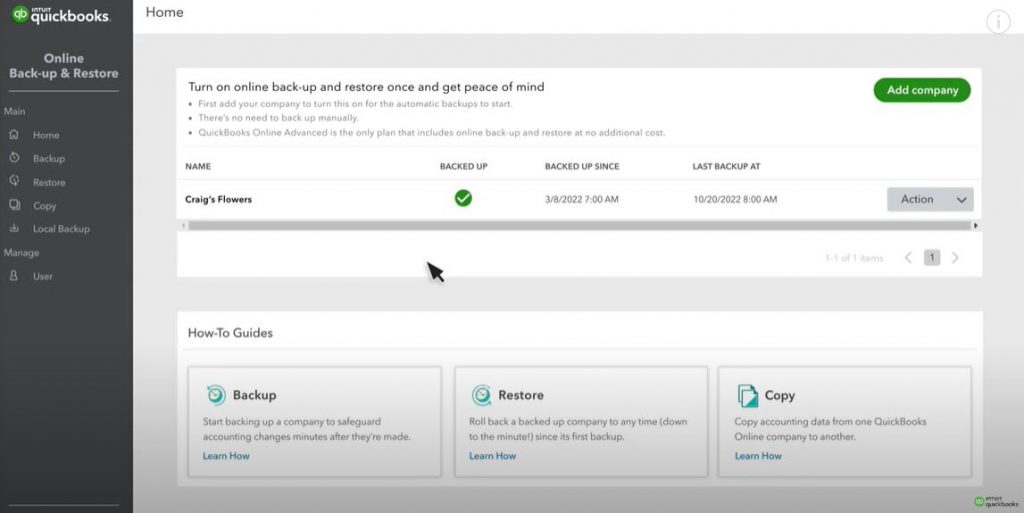
Task: Open Copy in the sidebar menu
Action: tap(44, 206)
